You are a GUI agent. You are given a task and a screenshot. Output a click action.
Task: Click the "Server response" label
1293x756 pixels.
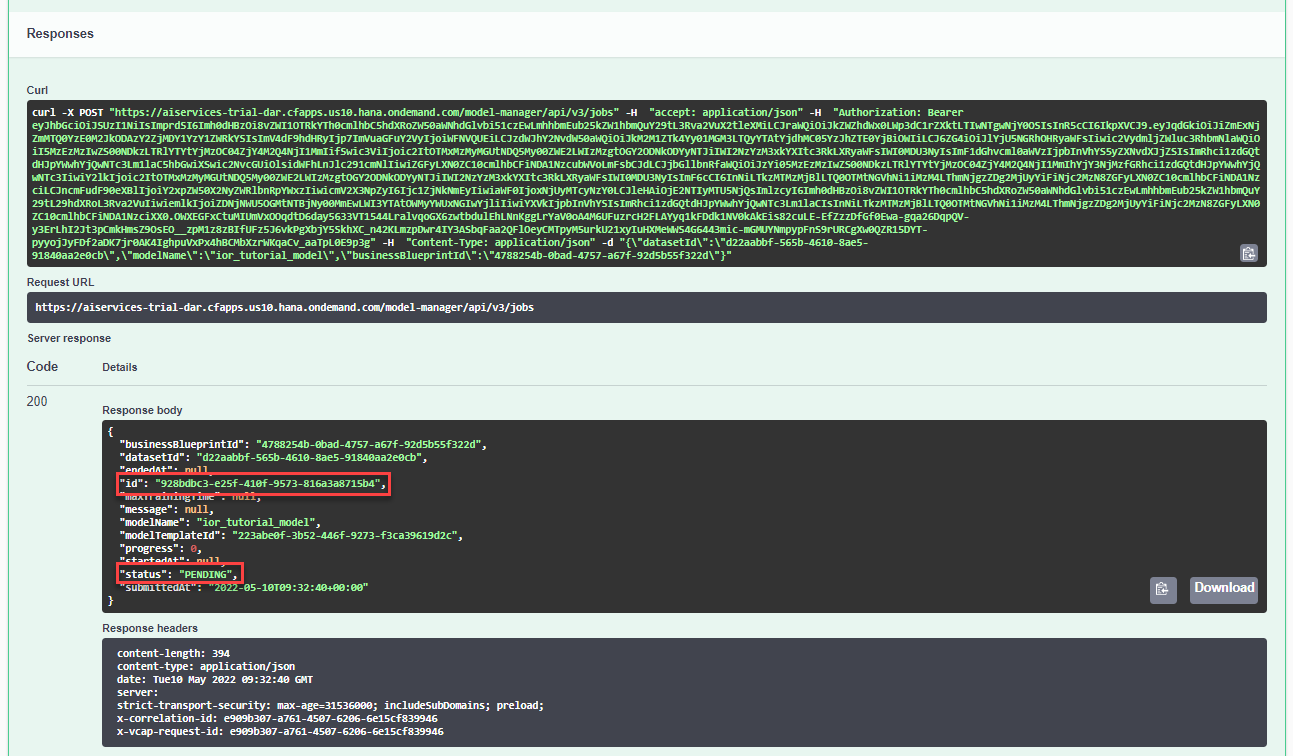(69, 338)
